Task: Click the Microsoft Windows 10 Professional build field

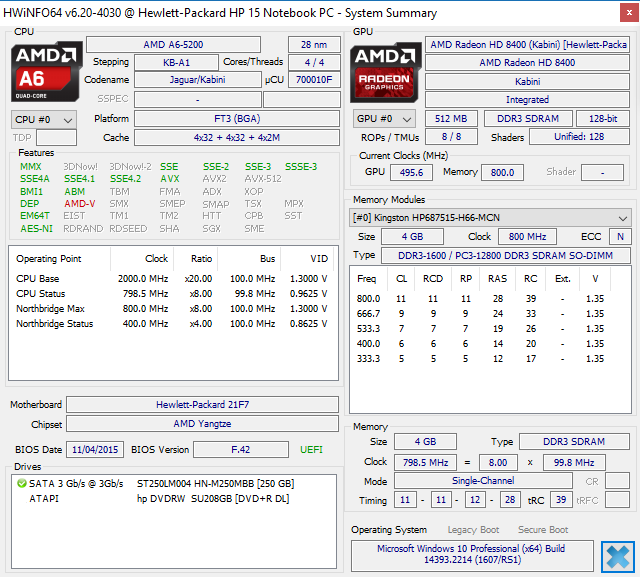Action: click(472, 556)
